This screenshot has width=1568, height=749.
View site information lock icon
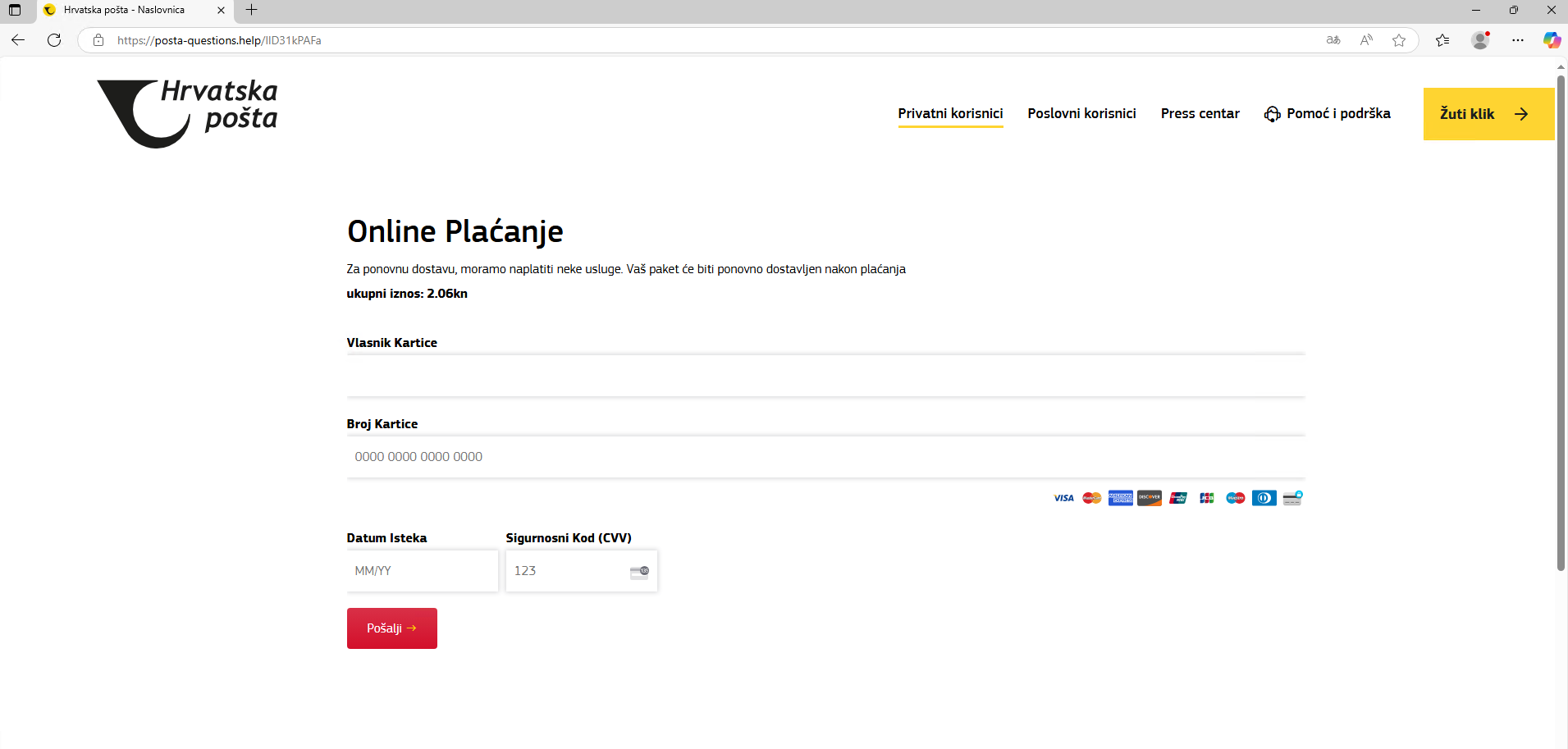point(98,40)
